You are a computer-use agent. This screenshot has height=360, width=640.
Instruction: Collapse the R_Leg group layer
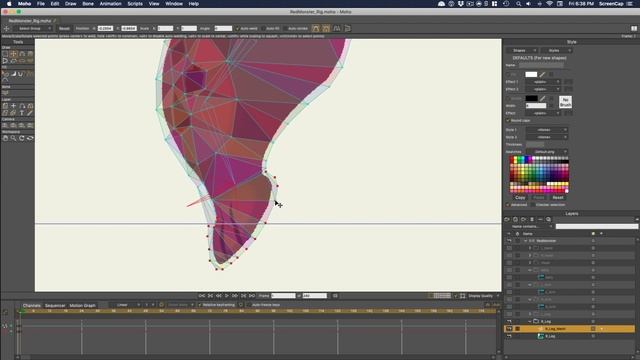[530, 321]
